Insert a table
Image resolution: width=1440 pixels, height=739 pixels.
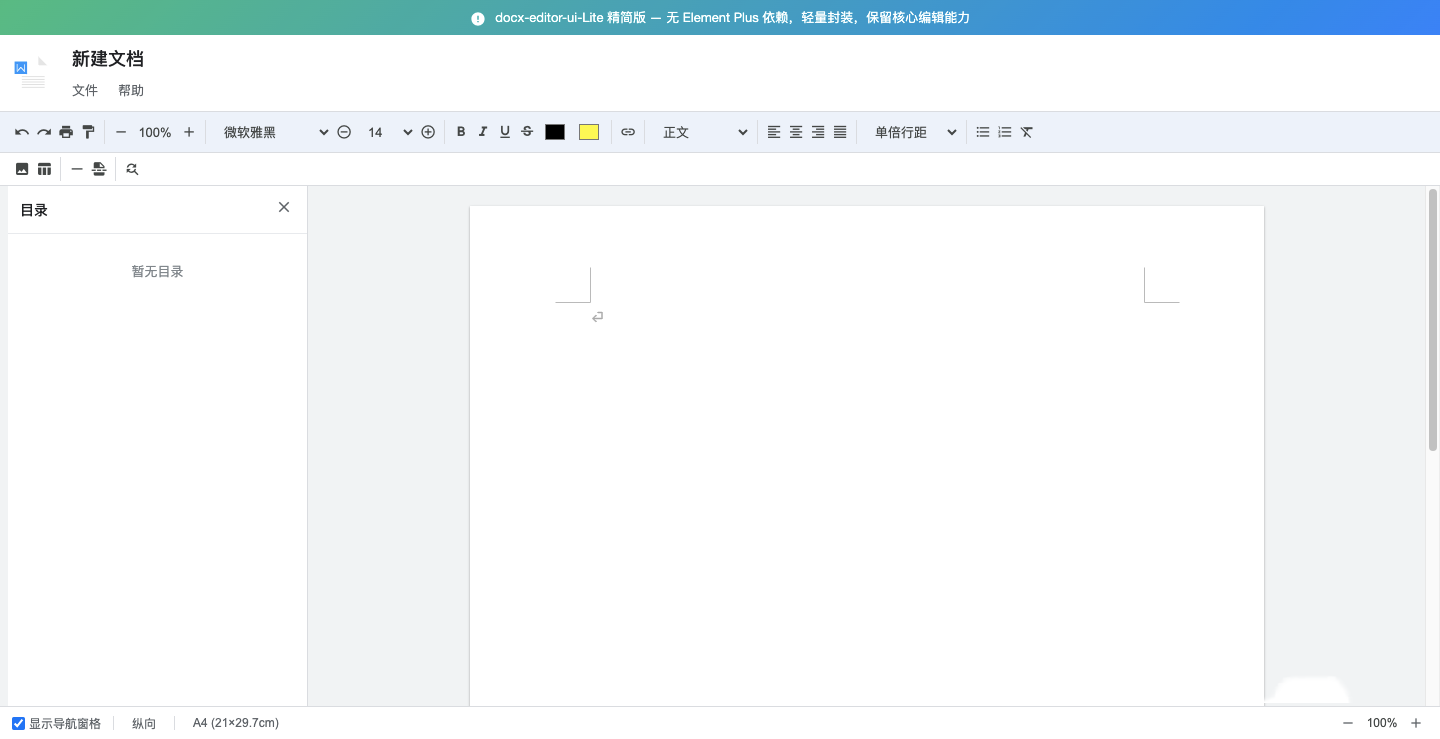click(x=44, y=169)
